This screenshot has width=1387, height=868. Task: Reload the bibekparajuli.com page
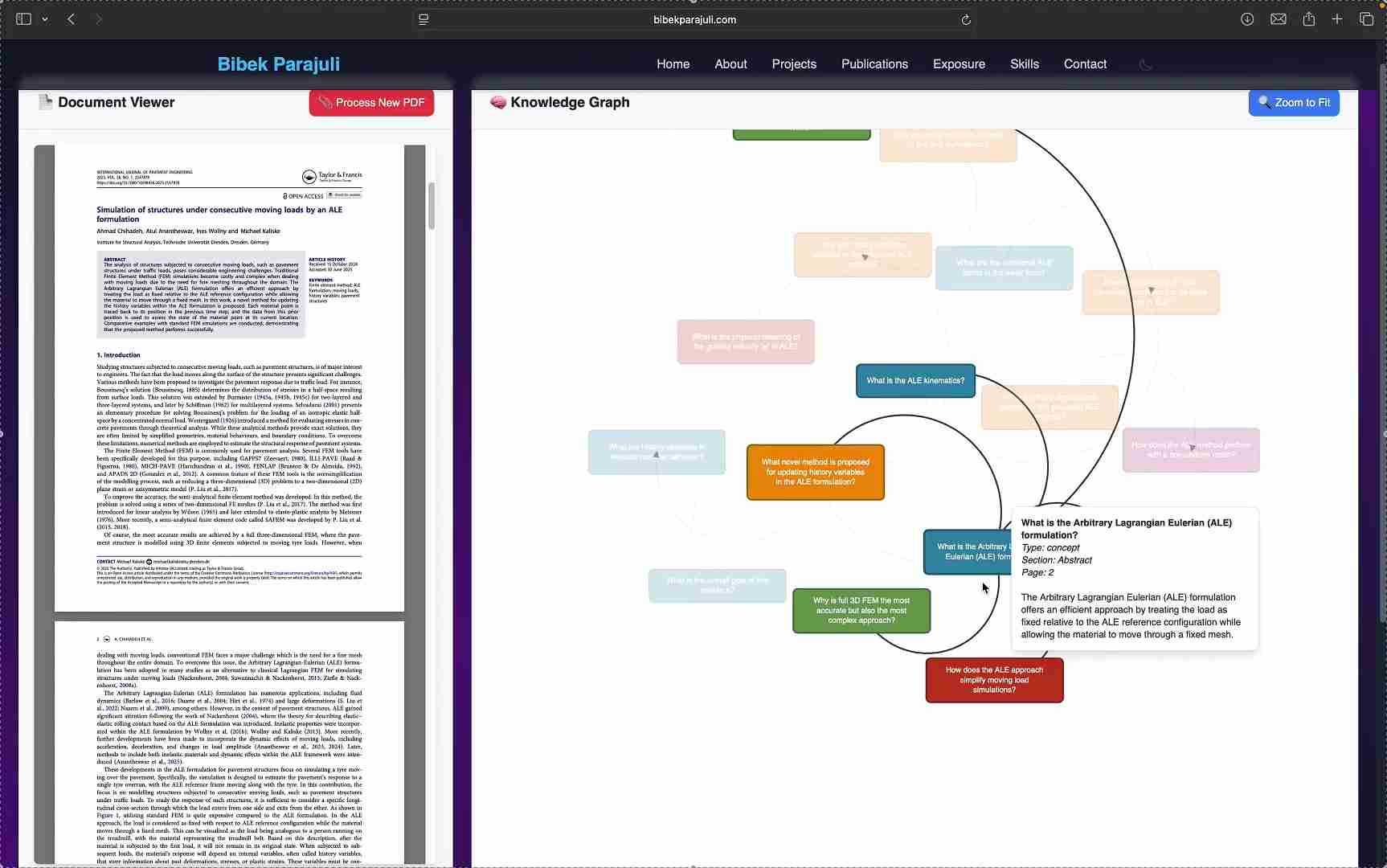pos(966,19)
